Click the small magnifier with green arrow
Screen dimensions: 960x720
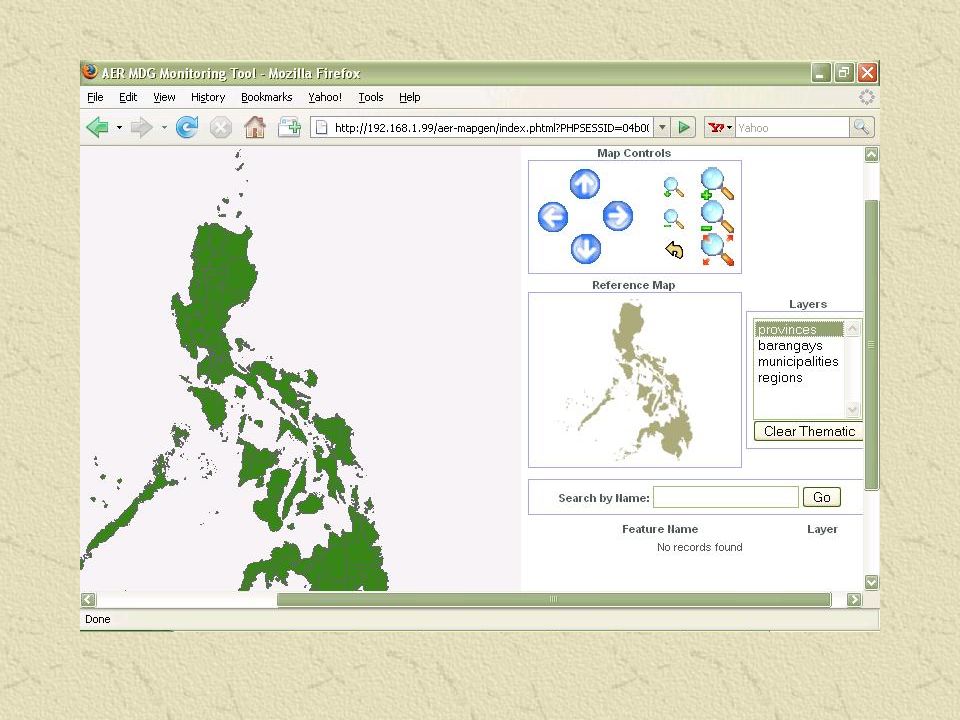coord(673,187)
